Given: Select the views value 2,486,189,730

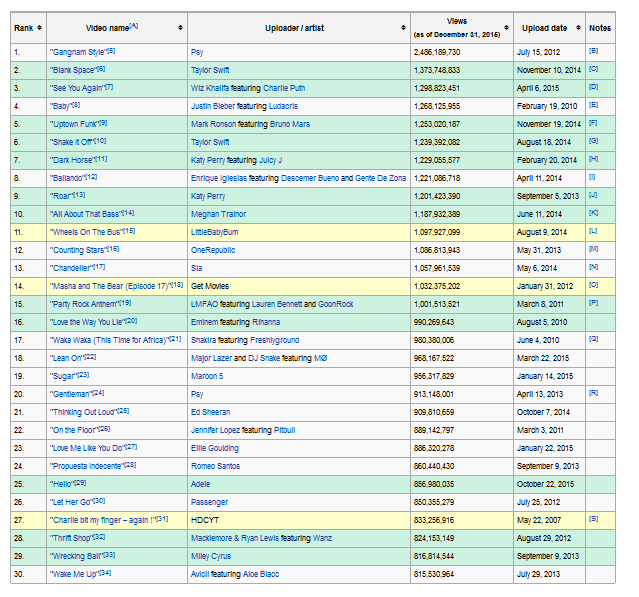Looking at the screenshot, I should pyautogui.click(x=437, y=53).
